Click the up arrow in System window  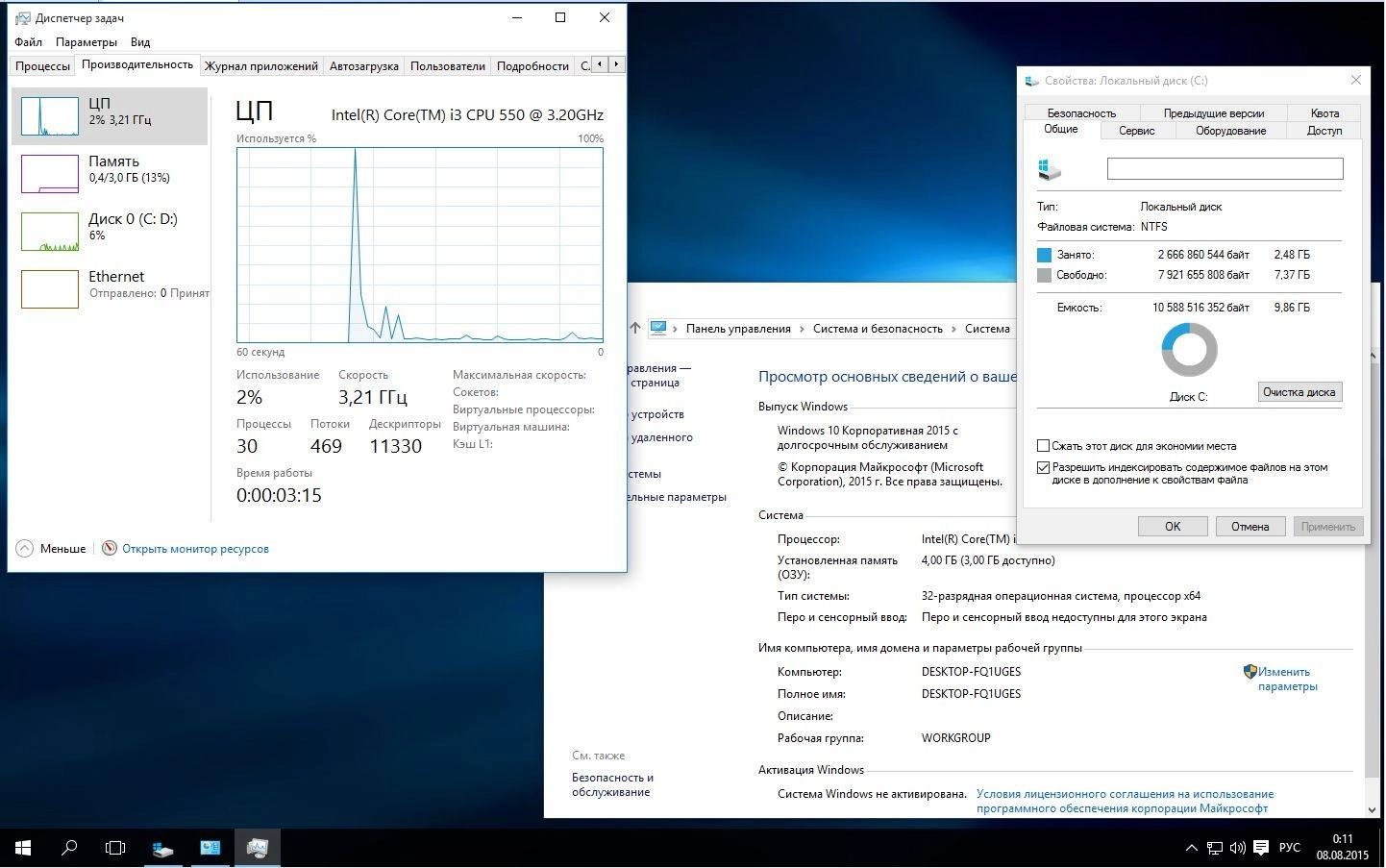pyautogui.click(x=634, y=328)
